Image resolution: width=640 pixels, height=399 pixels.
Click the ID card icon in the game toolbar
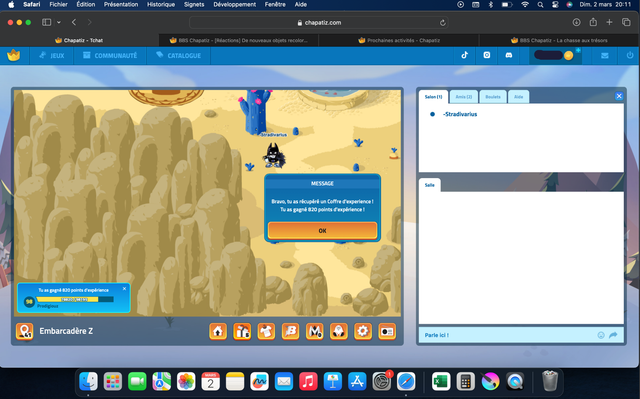point(387,331)
